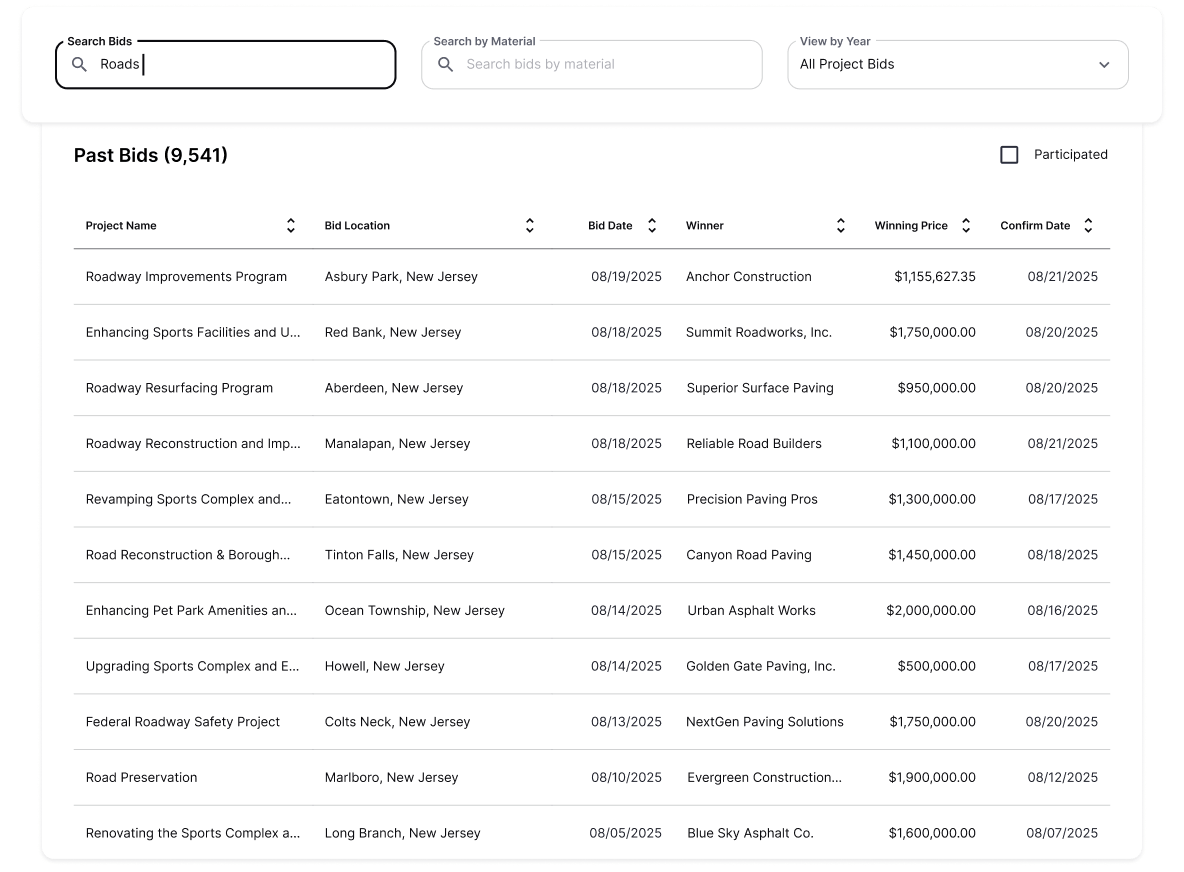Image resolution: width=1184 pixels, height=872 pixels.
Task: Sort by Confirm Date arrows
Action: 1088,226
